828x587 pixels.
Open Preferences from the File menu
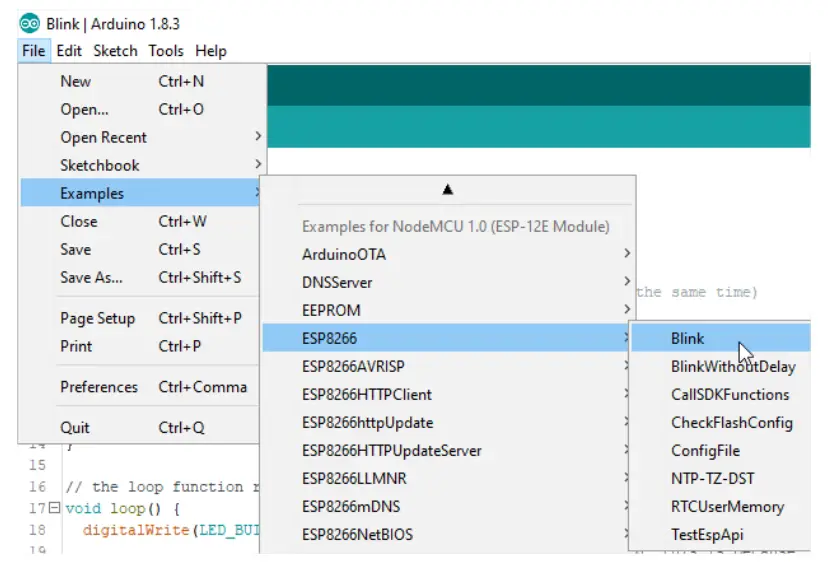pos(140,387)
